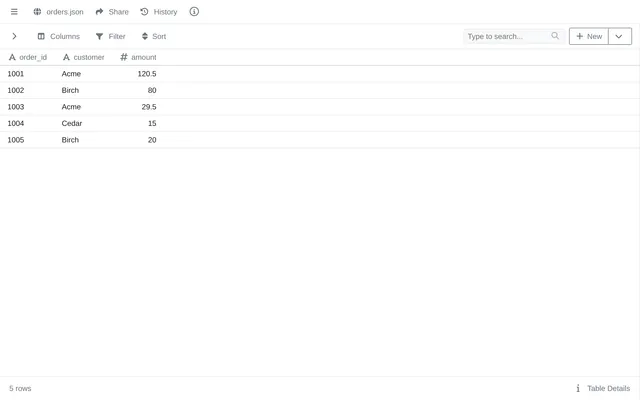Select Birch customer cell in row 1005
This screenshot has width=640, height=400.
70,140
